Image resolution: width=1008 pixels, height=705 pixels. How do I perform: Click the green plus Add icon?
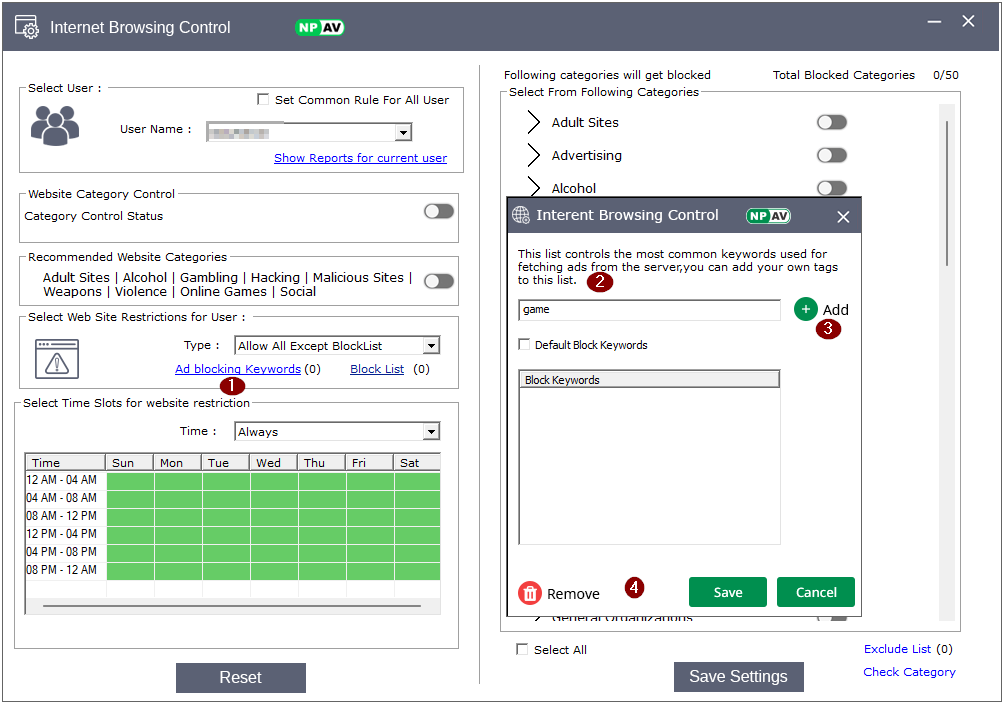tap(806, 310)
